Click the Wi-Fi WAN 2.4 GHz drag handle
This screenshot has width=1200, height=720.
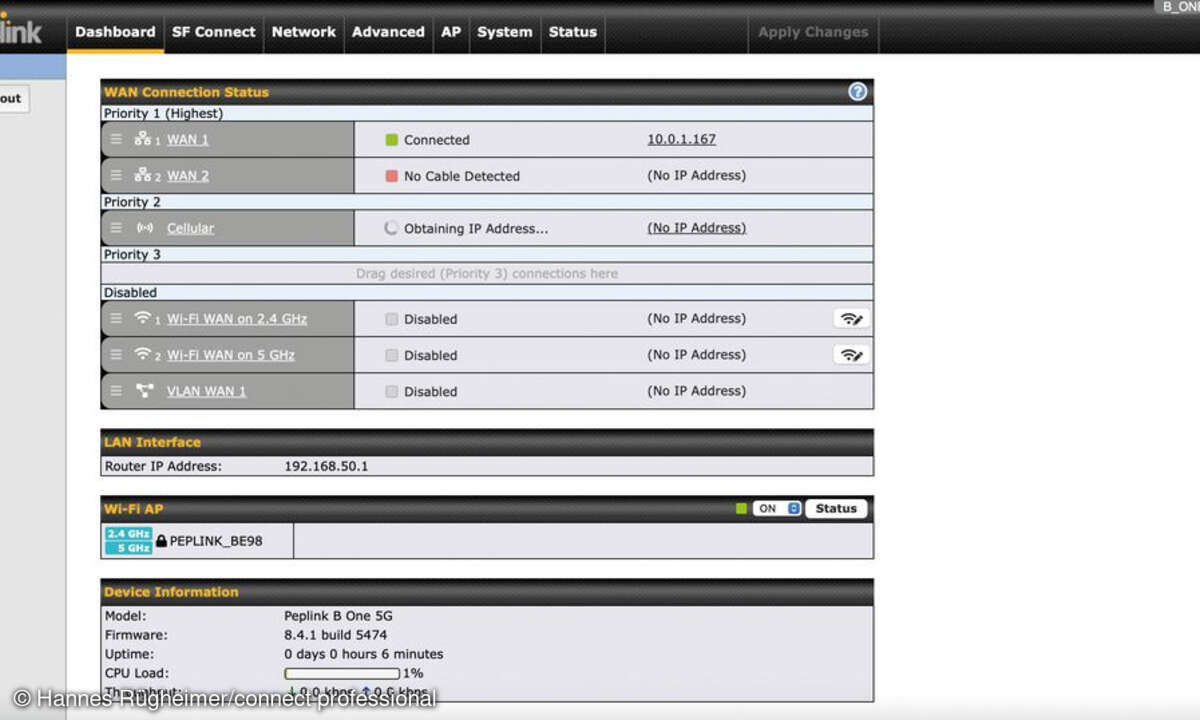[116, 319]
